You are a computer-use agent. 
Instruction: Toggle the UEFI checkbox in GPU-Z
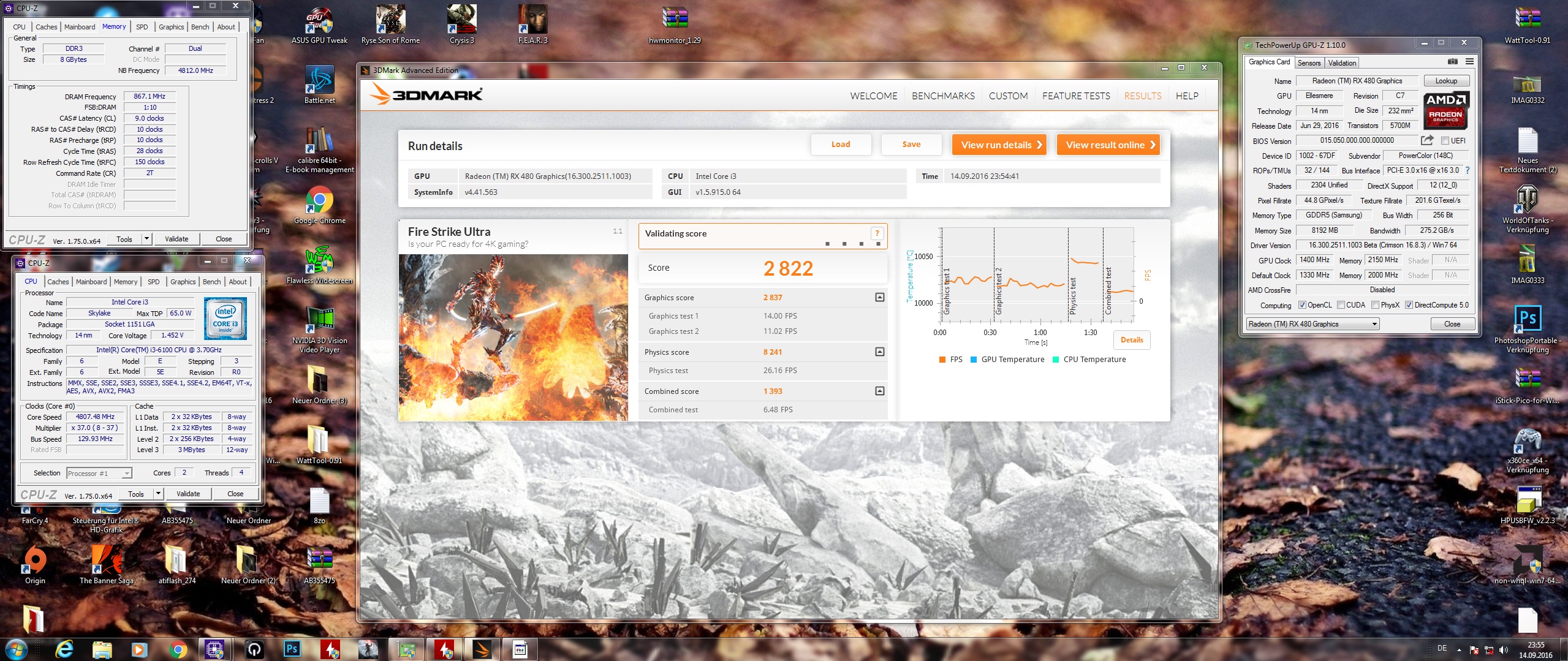[x=1444, y=141]
